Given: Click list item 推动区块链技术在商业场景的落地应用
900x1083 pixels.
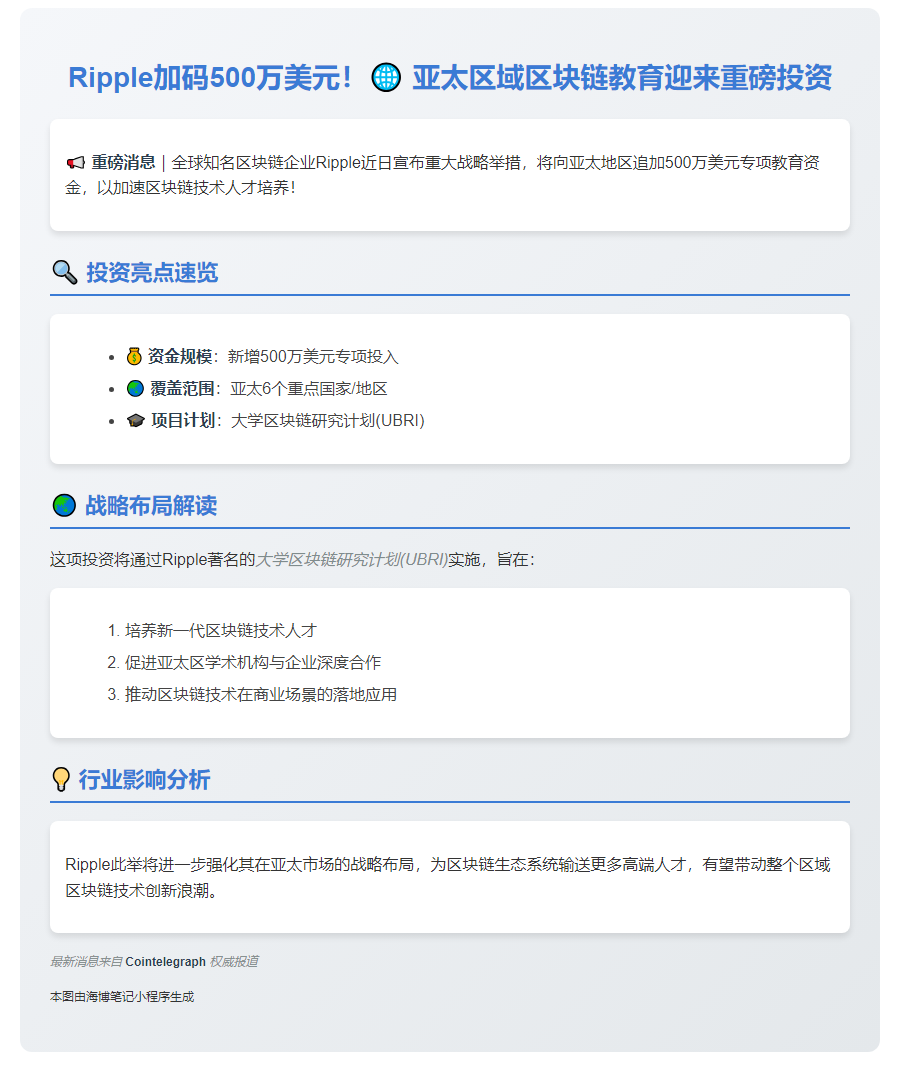Looking at the screenshot, I should 261,694.
